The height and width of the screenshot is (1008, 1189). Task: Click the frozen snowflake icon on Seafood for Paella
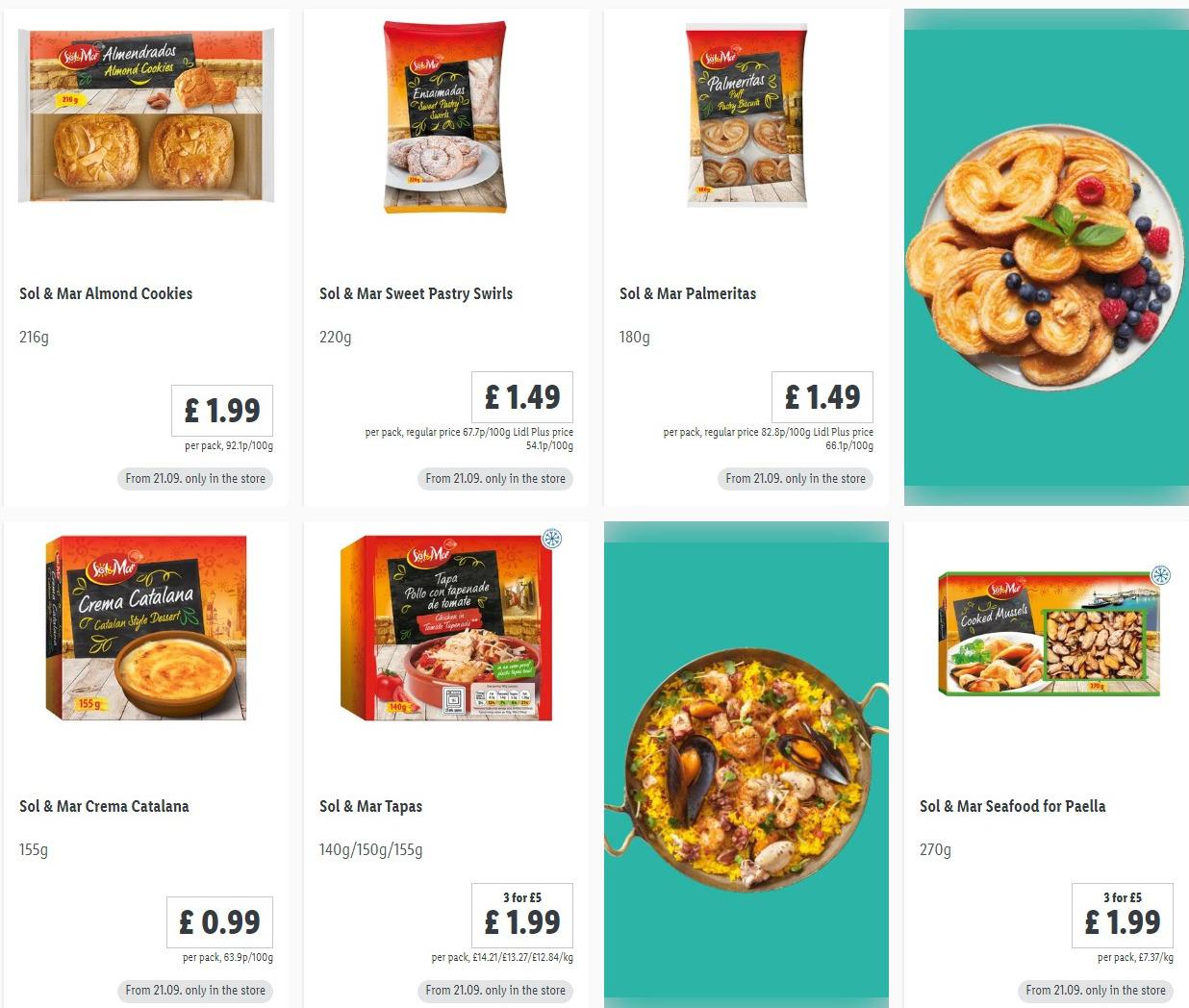(x=1161, y=575)
